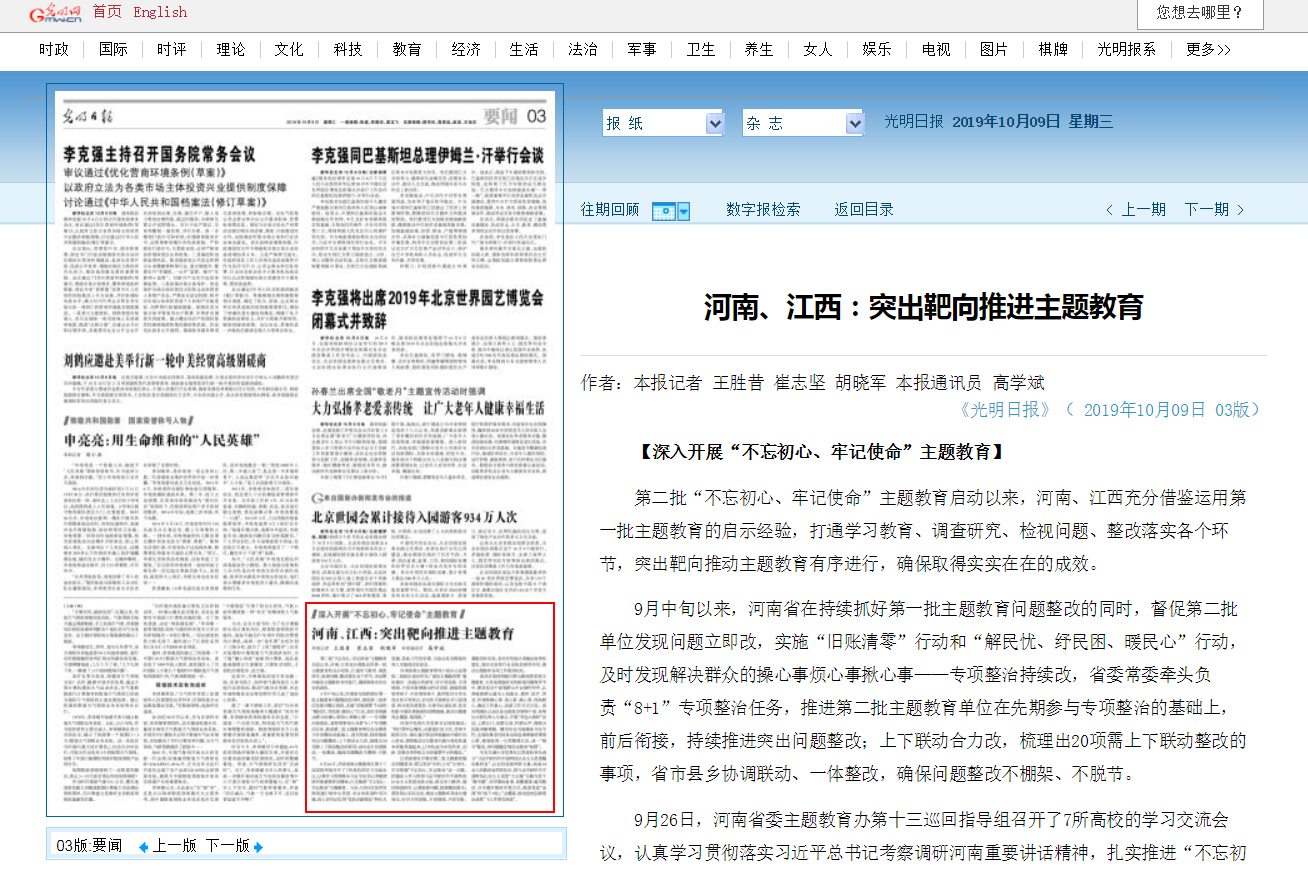Viewport: 1308px width, 870px height.
Task: Click the blue left arrow beside 上一版
Action: [x=143, y=847]
